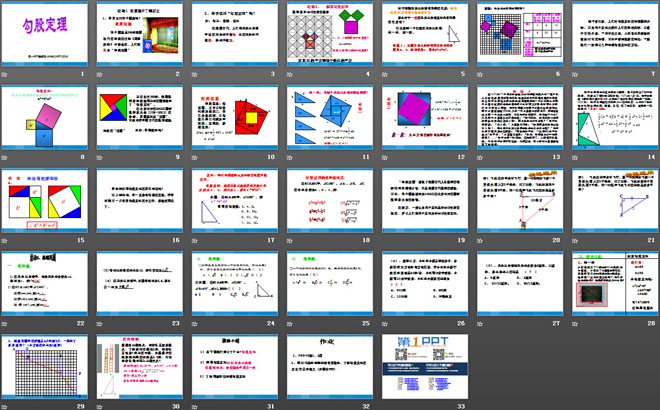Select slide 27 thumbnail

(520, 283)
